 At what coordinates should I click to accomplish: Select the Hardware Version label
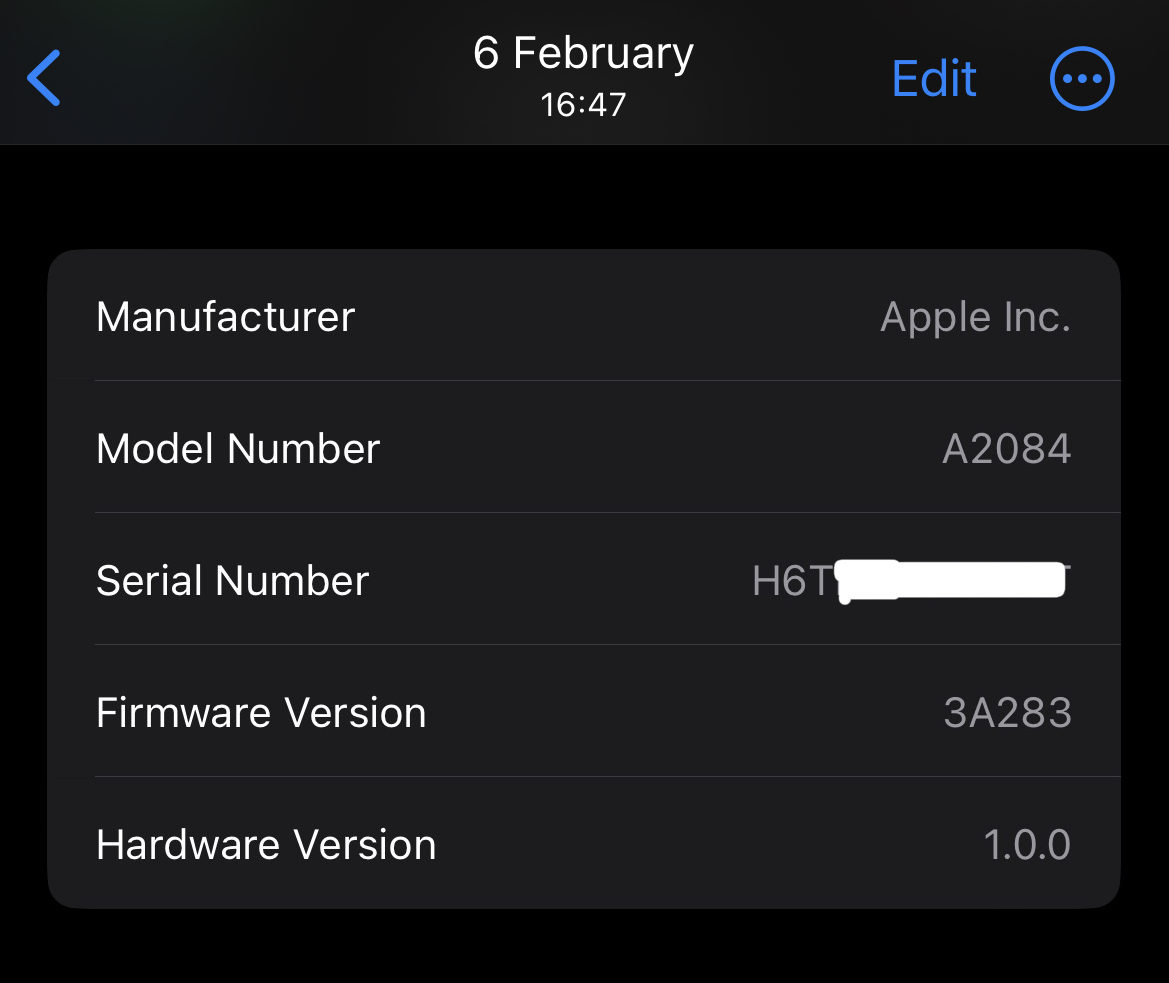tap(266, 845)
